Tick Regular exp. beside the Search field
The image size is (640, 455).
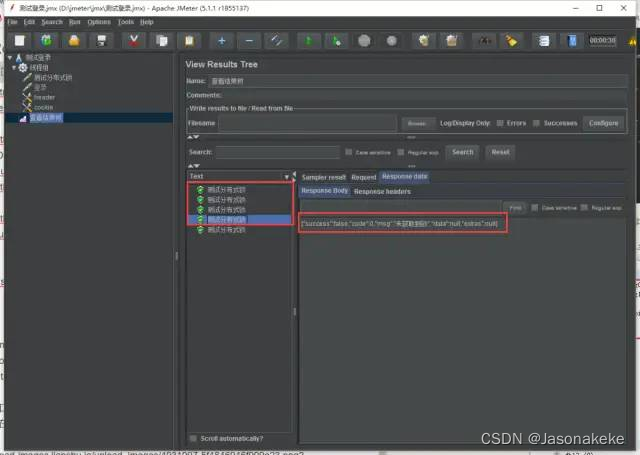[x=401, y=152]
